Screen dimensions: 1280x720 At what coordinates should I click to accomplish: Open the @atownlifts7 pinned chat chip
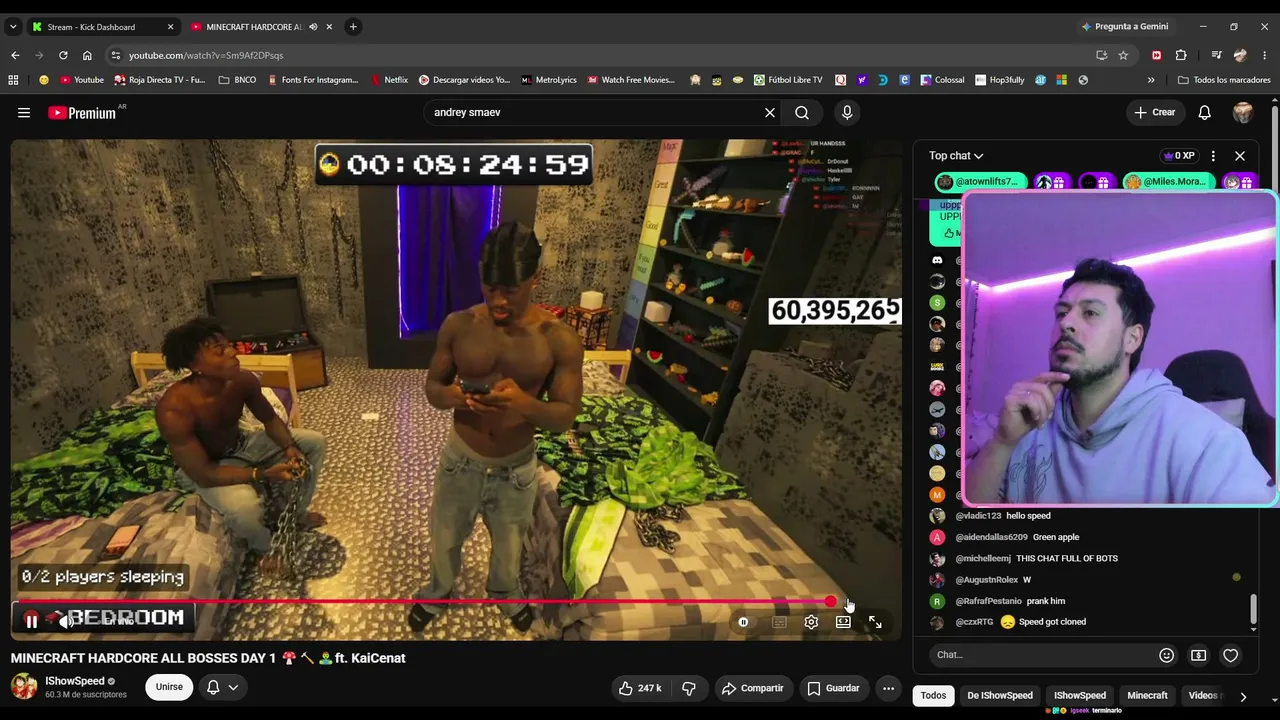[x=980, y=182]
